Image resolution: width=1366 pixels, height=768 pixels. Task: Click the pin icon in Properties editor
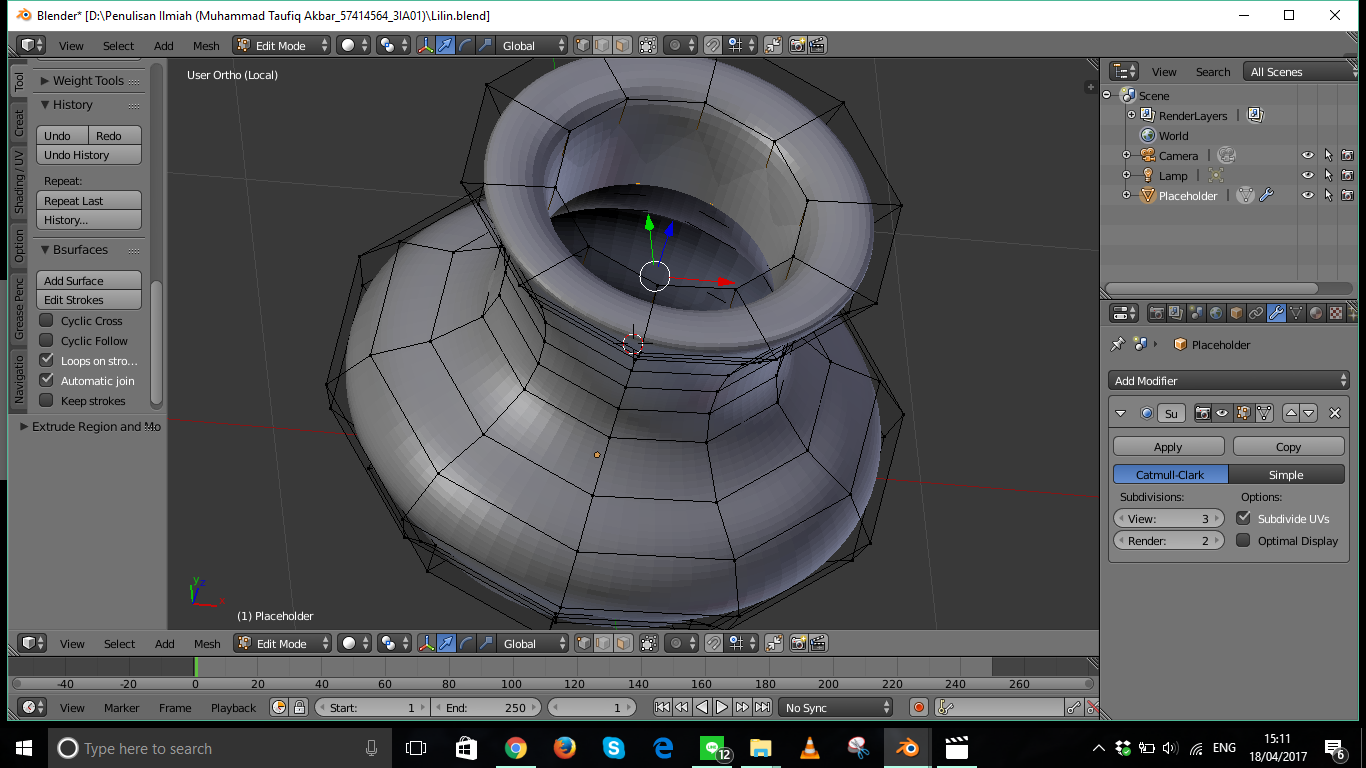[1118, 344]
